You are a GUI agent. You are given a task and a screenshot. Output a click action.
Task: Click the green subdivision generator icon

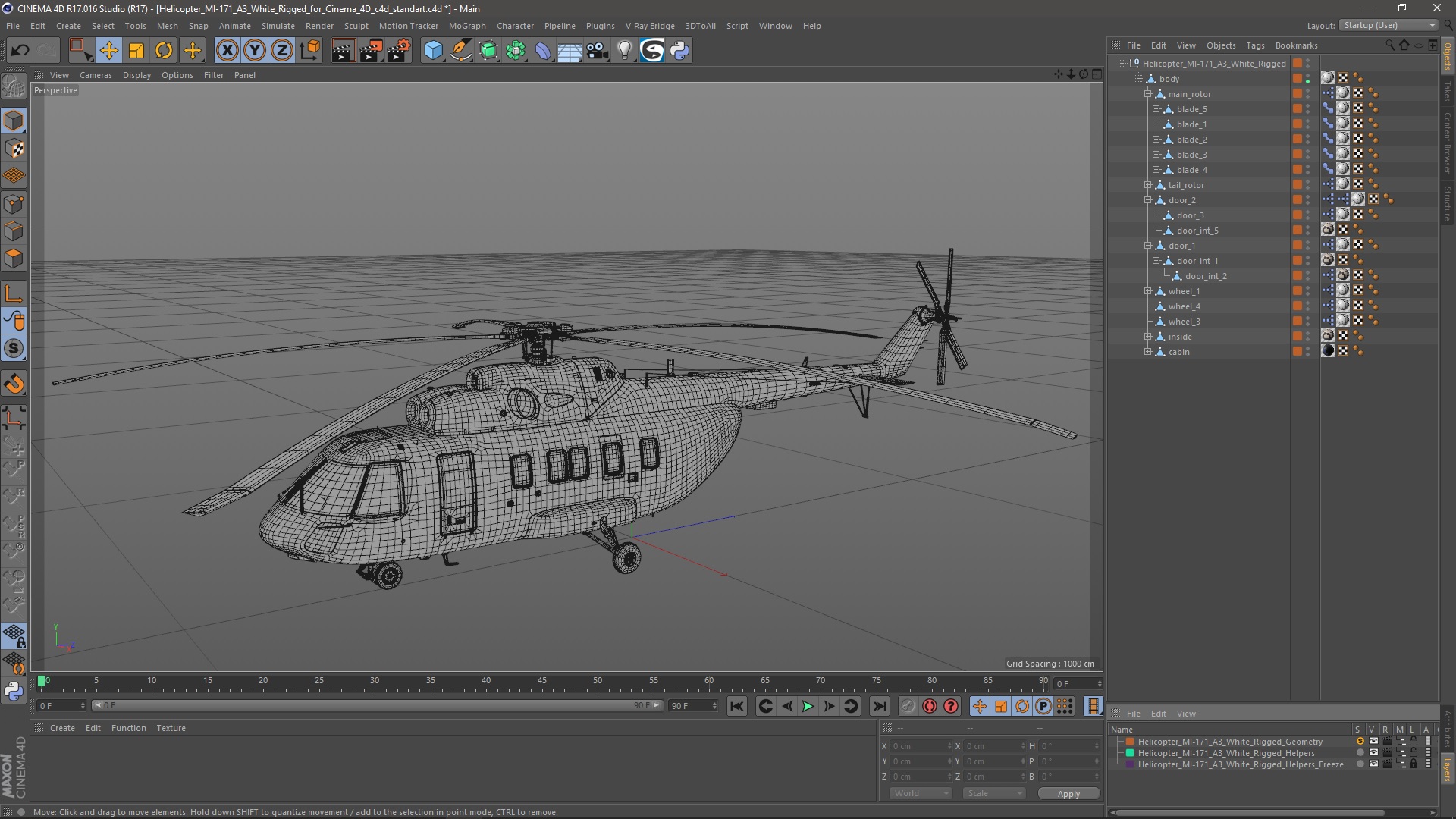pos(488,51)
